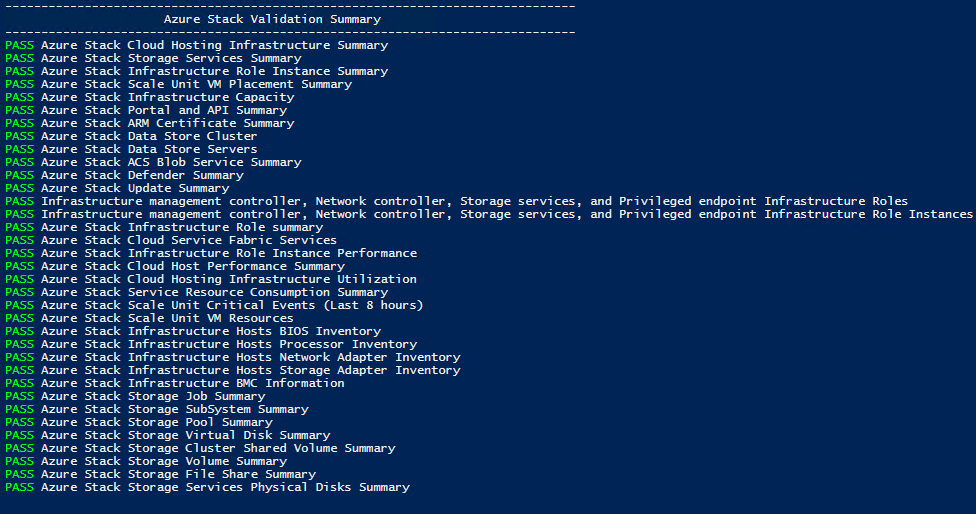The width and height of the screenshot is (976, 514).
Task: Select the Cloud Service Fabric Services line
Action: coord(171,240)
